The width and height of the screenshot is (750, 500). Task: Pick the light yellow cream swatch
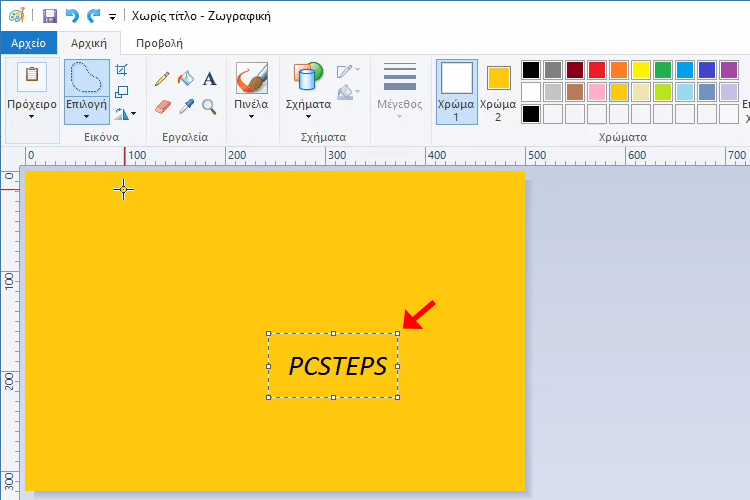(x=641, y=92)
